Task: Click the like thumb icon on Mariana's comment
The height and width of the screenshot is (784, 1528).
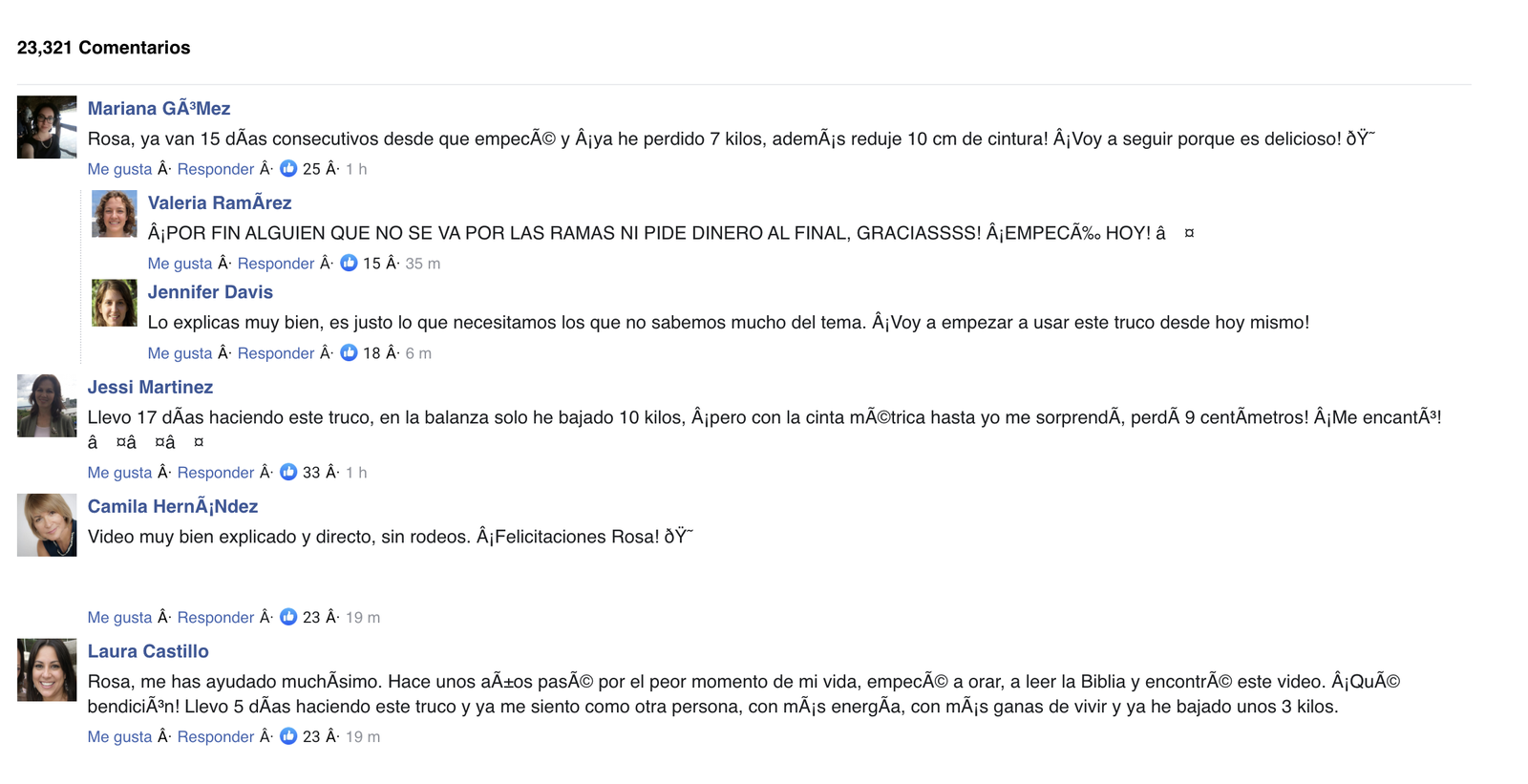Action: [288, 168]
